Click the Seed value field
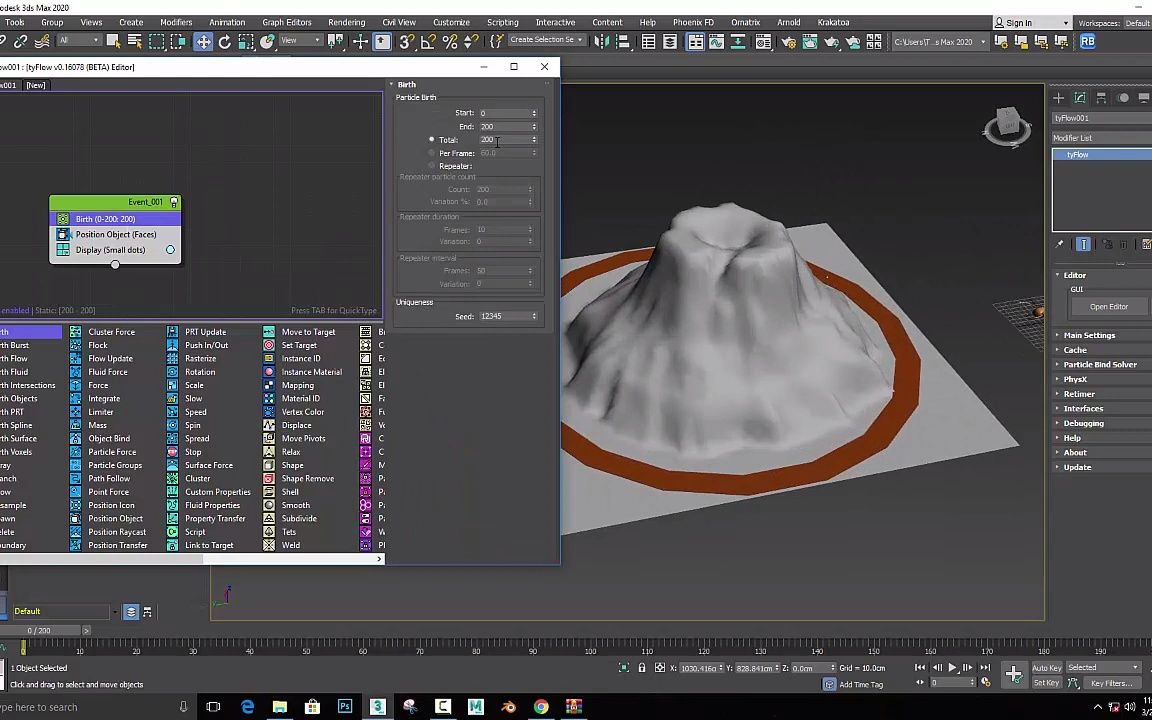The height and width of the screenshot is (720, 1152). click(x=503, y=316)
